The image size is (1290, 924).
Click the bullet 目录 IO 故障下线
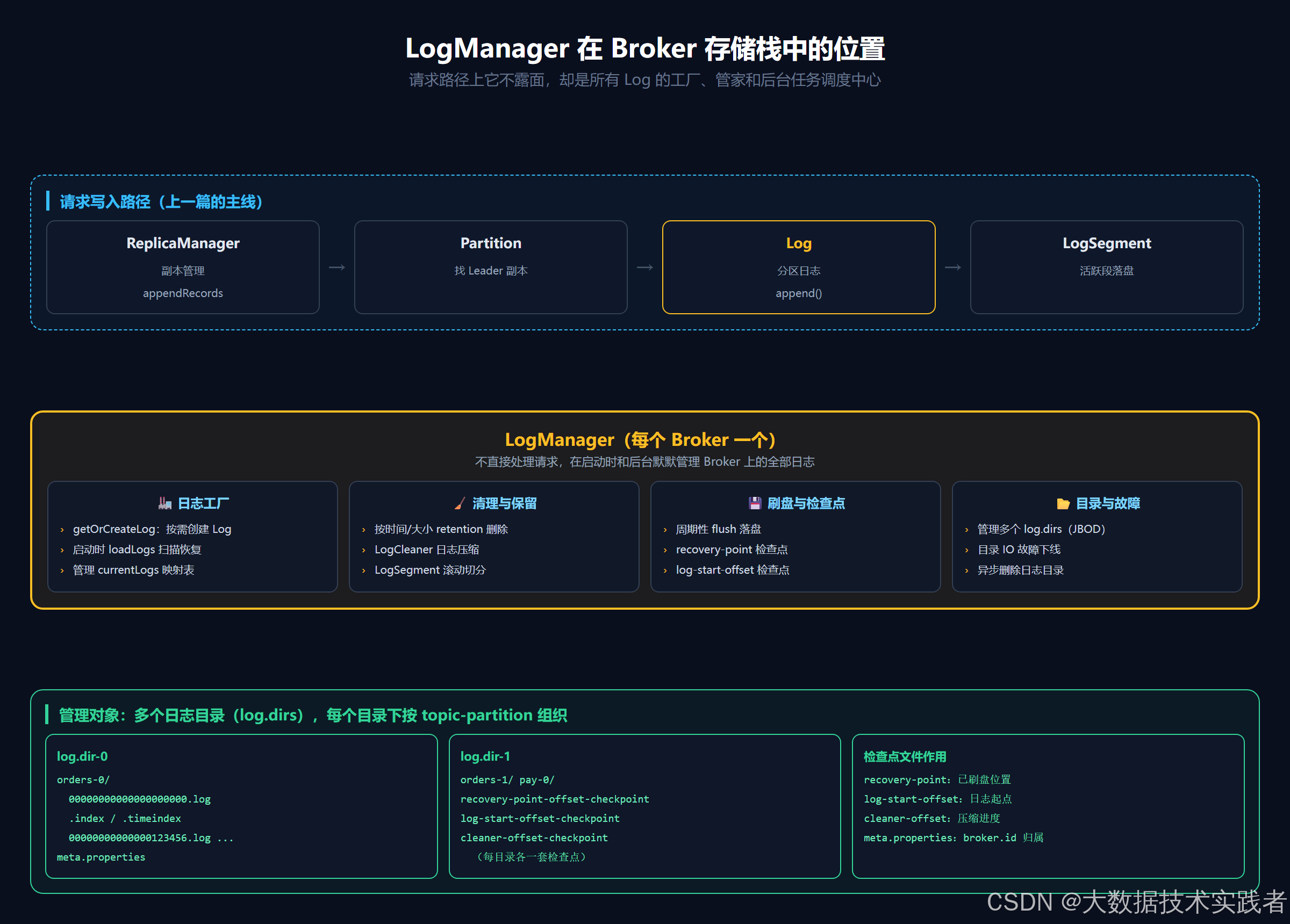point(1019,549)
